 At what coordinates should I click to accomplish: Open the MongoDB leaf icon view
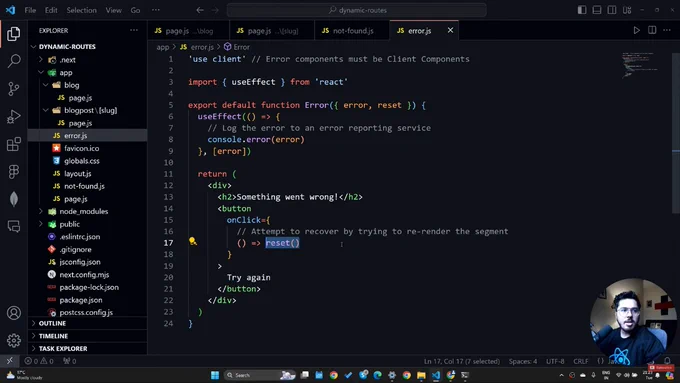coord(13,199)
